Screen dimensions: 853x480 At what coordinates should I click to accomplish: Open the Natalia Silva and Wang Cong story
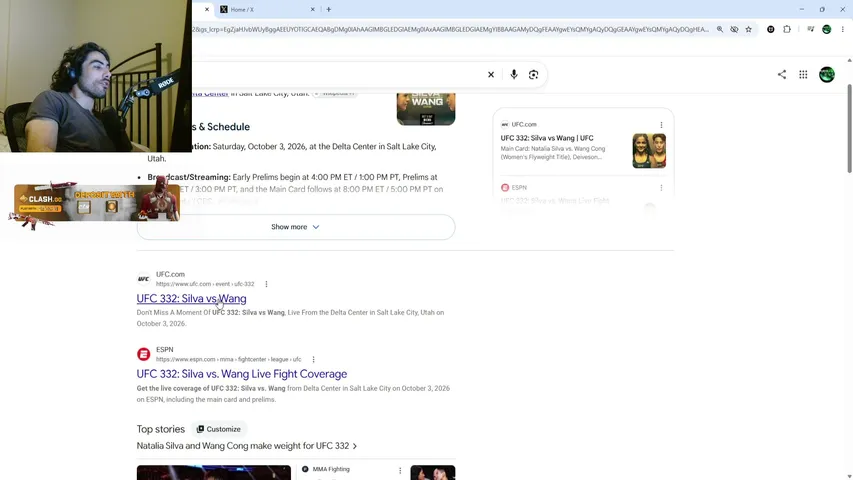pyautogui.click(x=247, y=446)
